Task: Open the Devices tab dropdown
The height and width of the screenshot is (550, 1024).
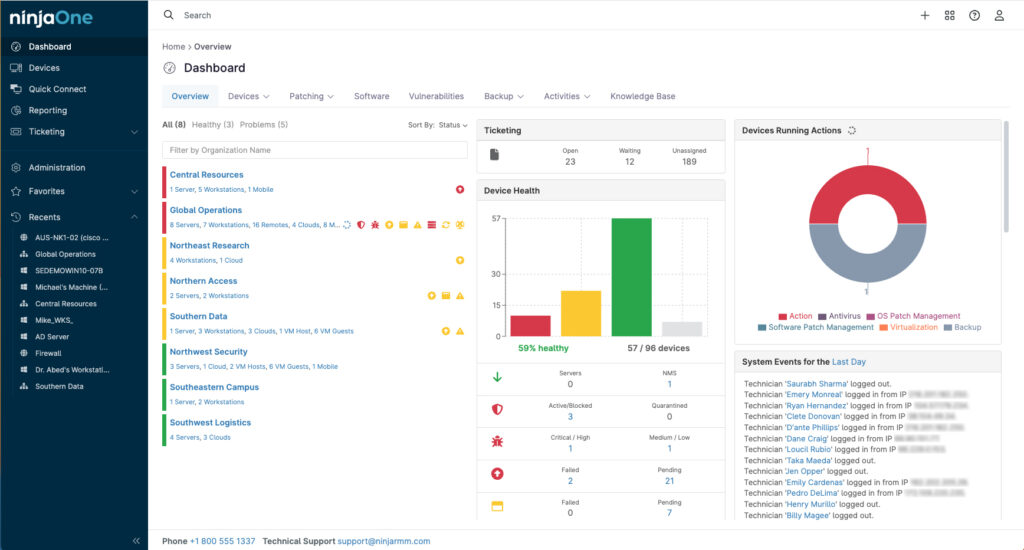Action: [248, 96]
